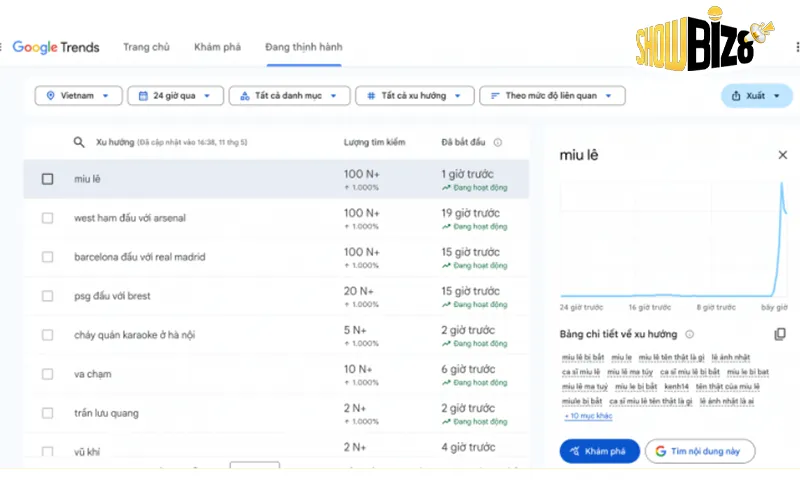Click the miu lê ma tuý related query

(585, 387)
